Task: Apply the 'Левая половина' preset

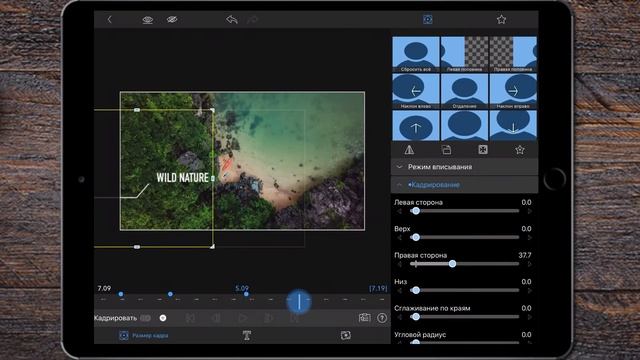Action: [x=464, y=54]
